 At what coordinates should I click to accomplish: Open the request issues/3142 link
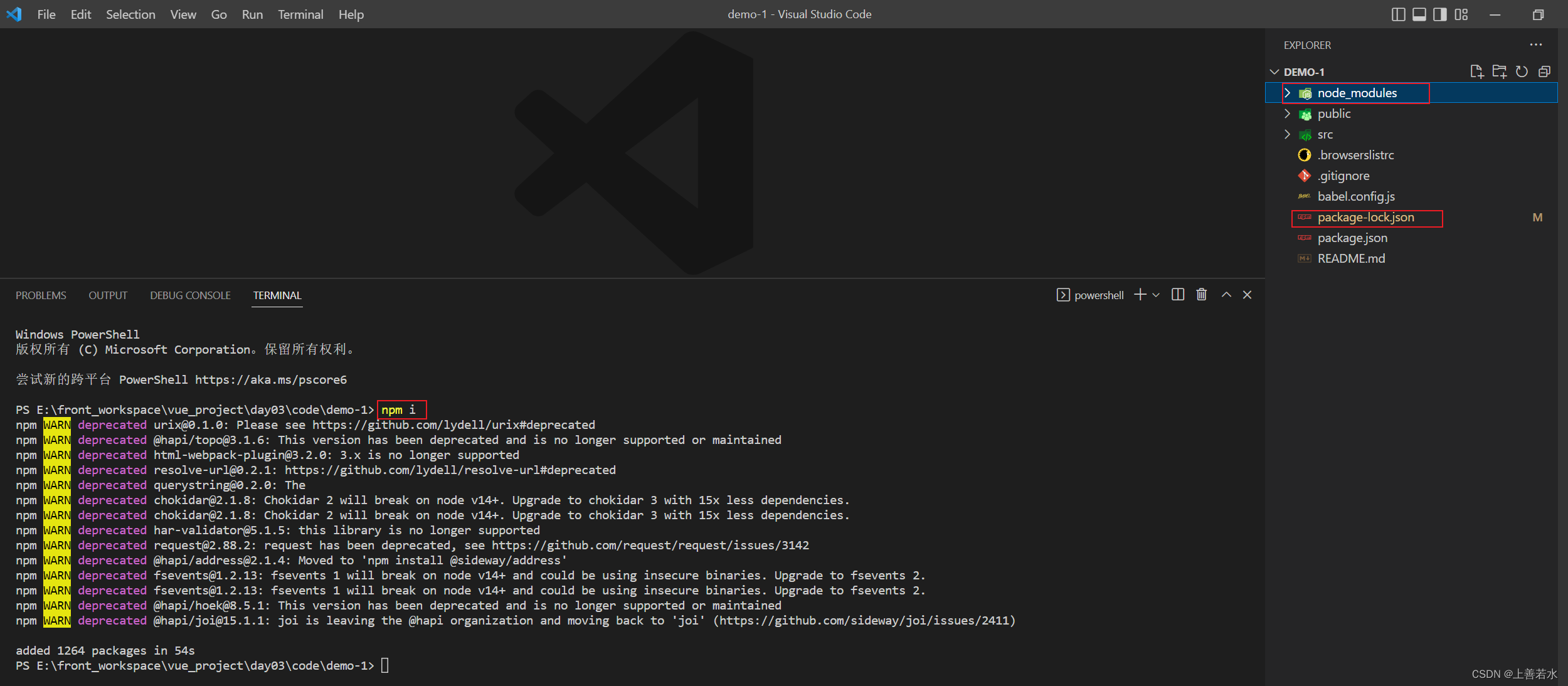pos(650,545)
